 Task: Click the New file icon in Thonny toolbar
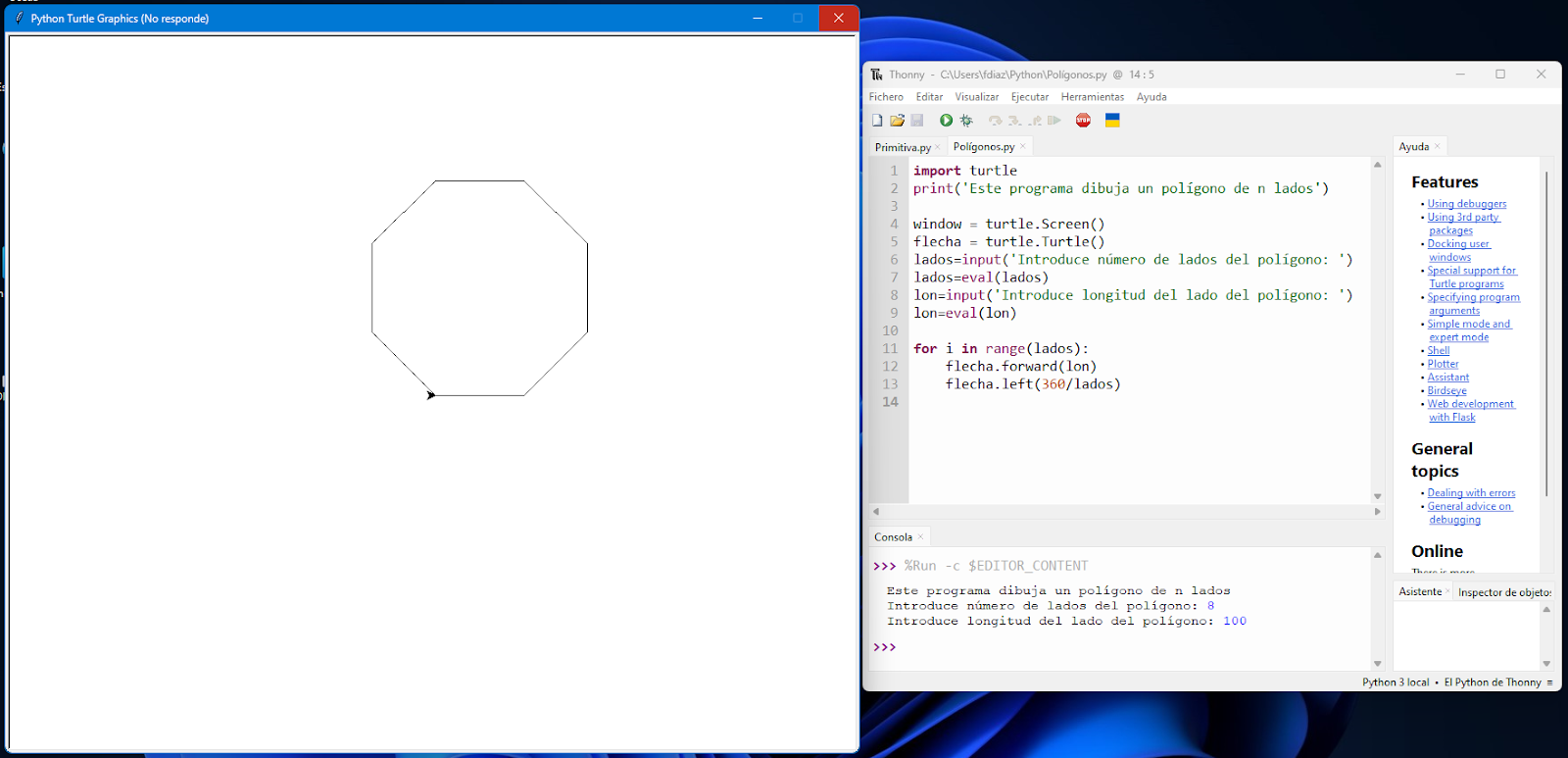click(x=877, y=121)
